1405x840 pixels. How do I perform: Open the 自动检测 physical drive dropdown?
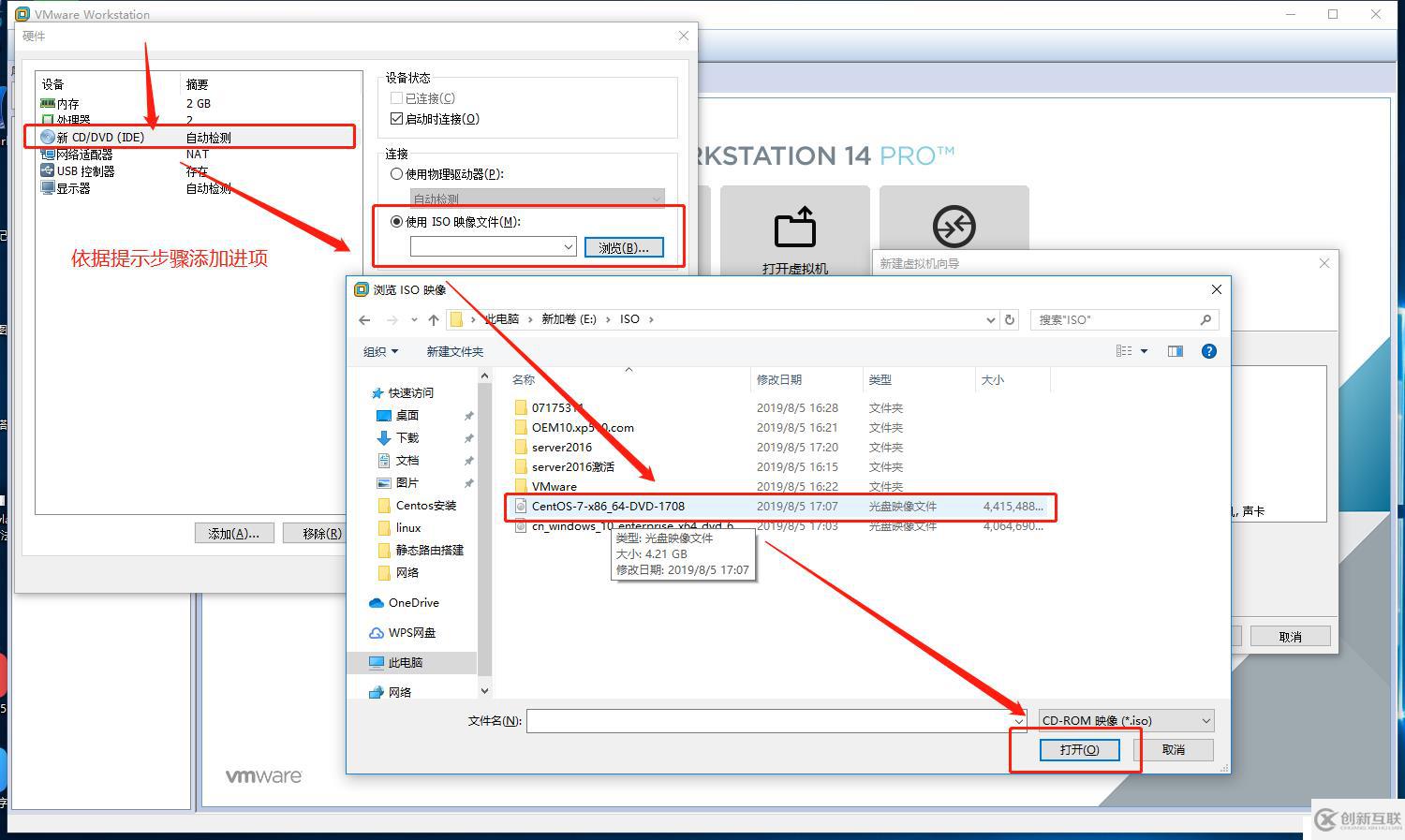coord(537,199)
